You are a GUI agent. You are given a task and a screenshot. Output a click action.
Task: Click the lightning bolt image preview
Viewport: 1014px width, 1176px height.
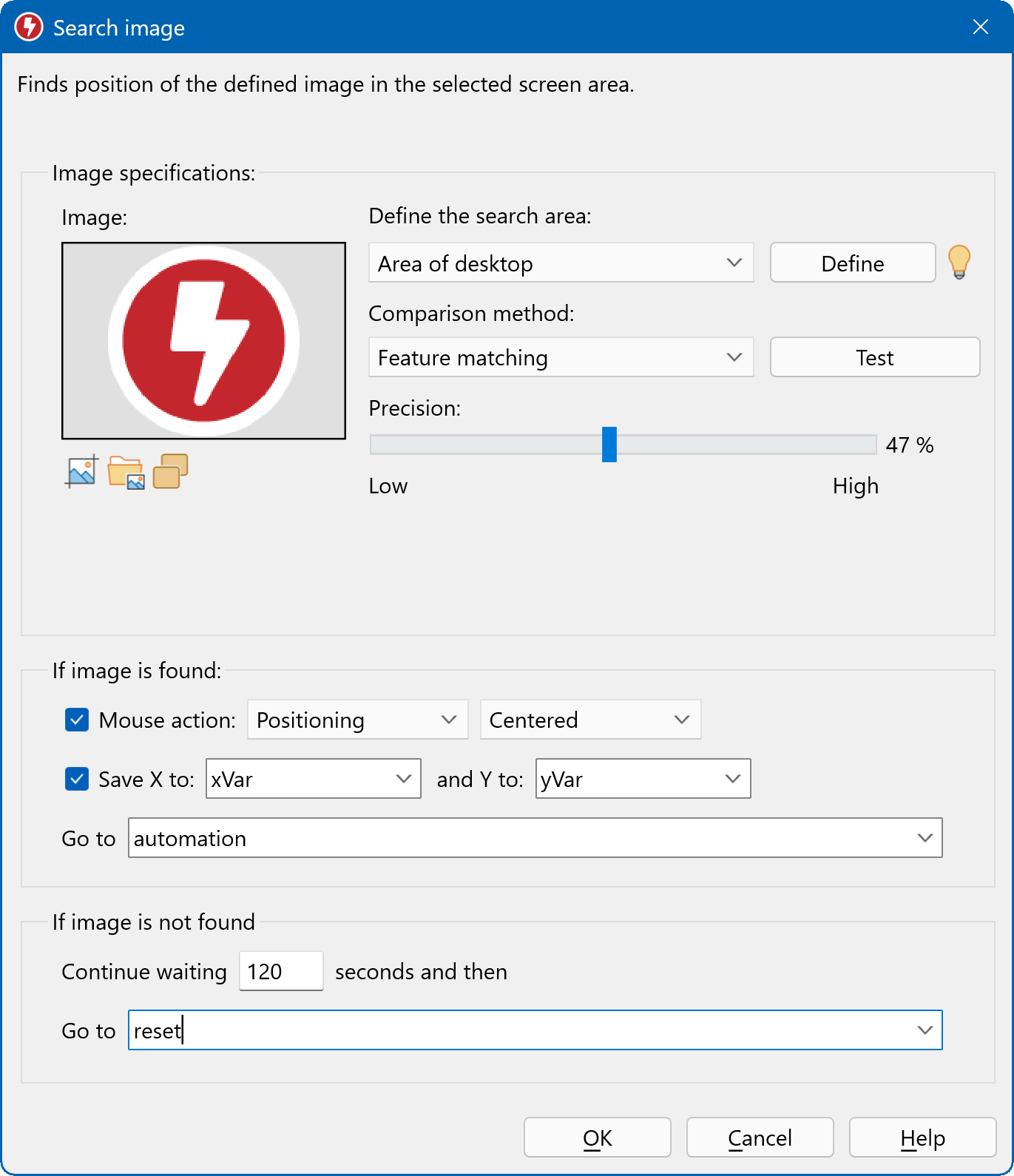coord(203,341)
